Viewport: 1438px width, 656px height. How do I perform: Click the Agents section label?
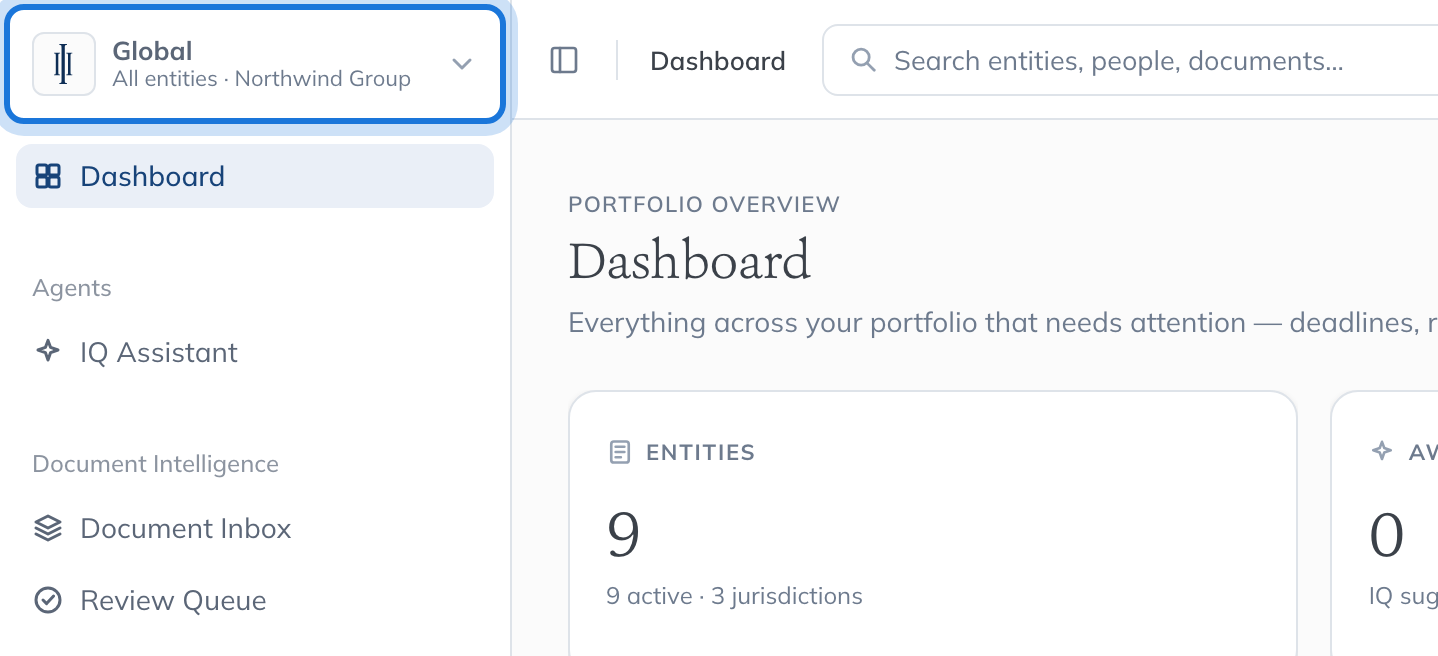coord(72,288)
